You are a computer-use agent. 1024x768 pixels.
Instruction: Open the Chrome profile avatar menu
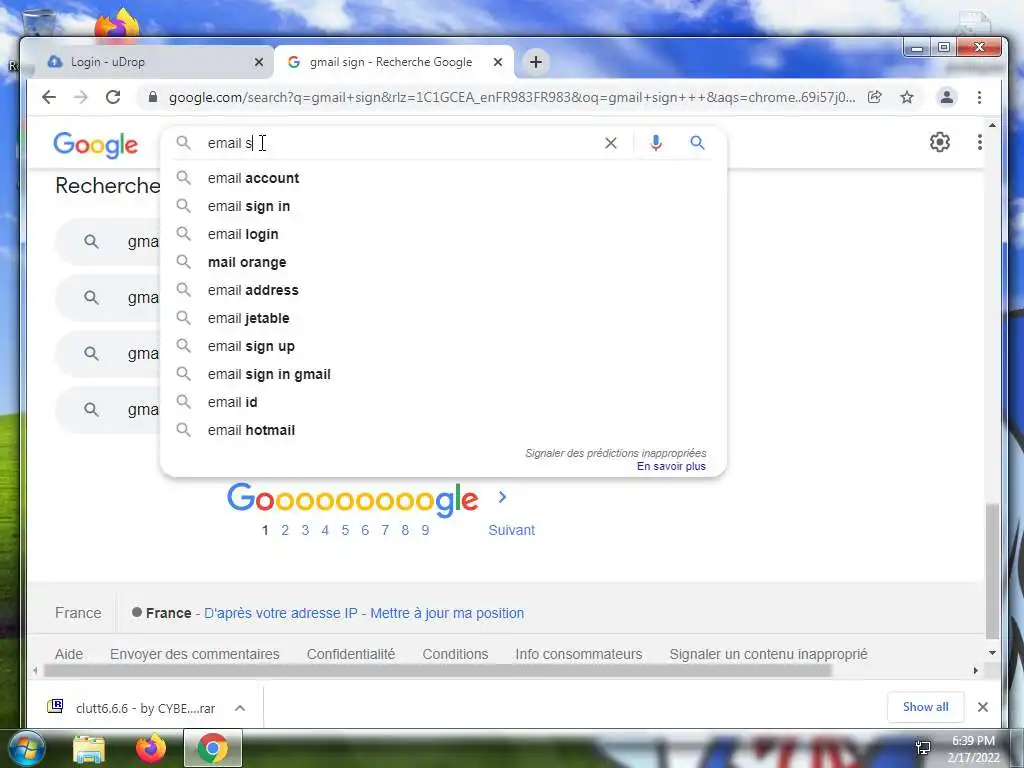click(946, 97)
